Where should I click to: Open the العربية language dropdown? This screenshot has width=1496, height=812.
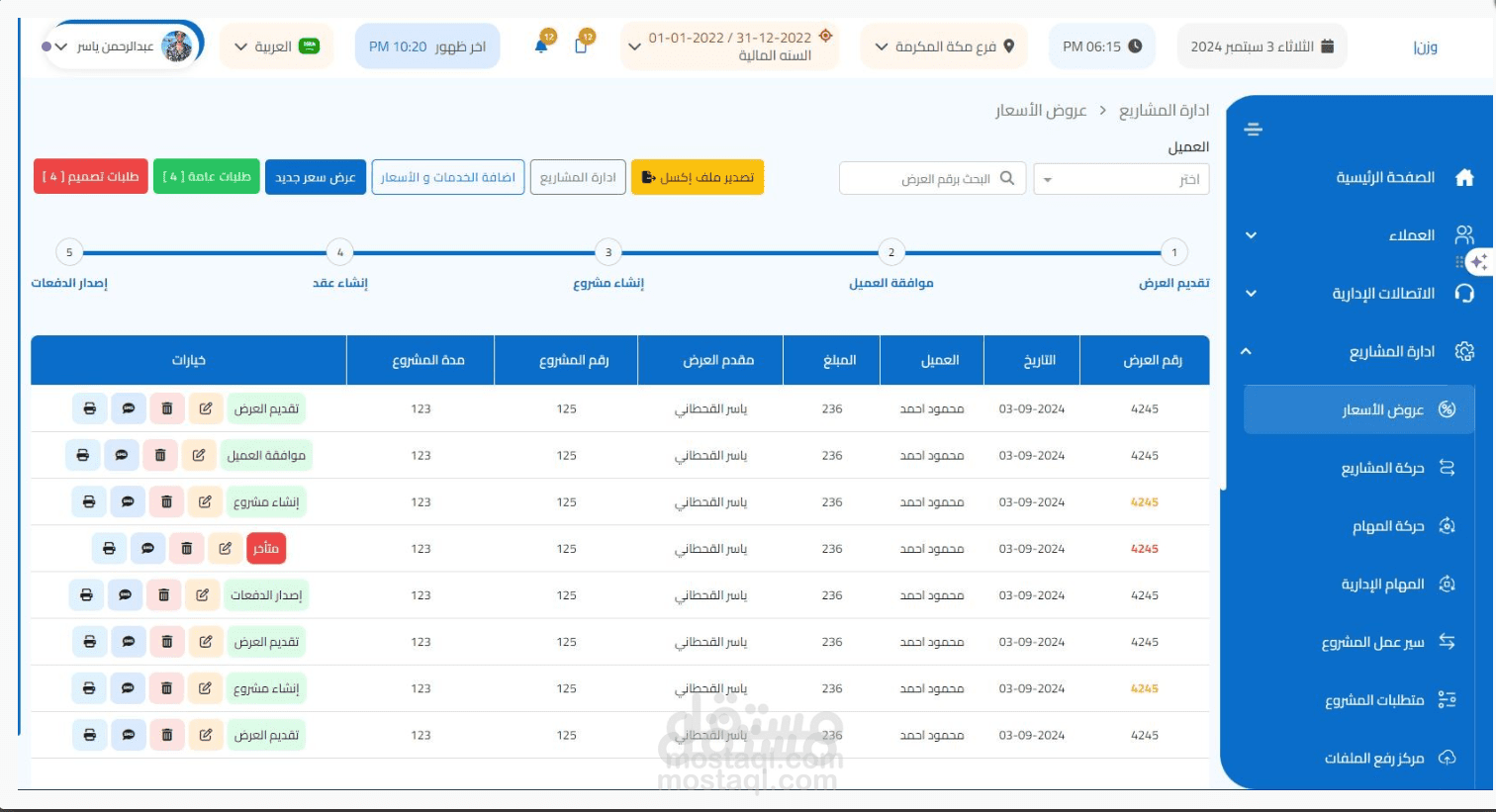pos(276,46)
